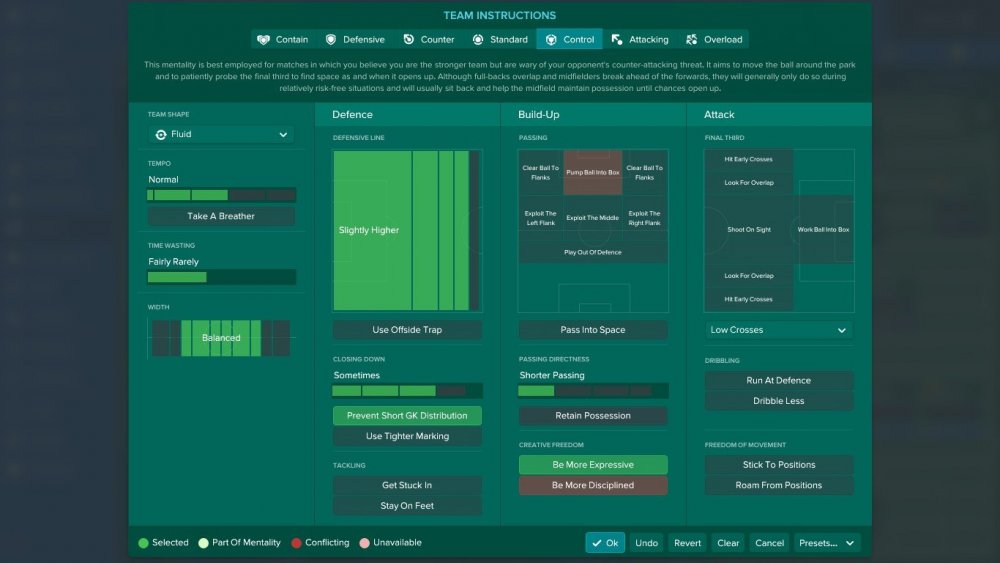This screenshot has width=1000, height=563.
Task: Click the Counter mentality icon
Action: point(409,40)
